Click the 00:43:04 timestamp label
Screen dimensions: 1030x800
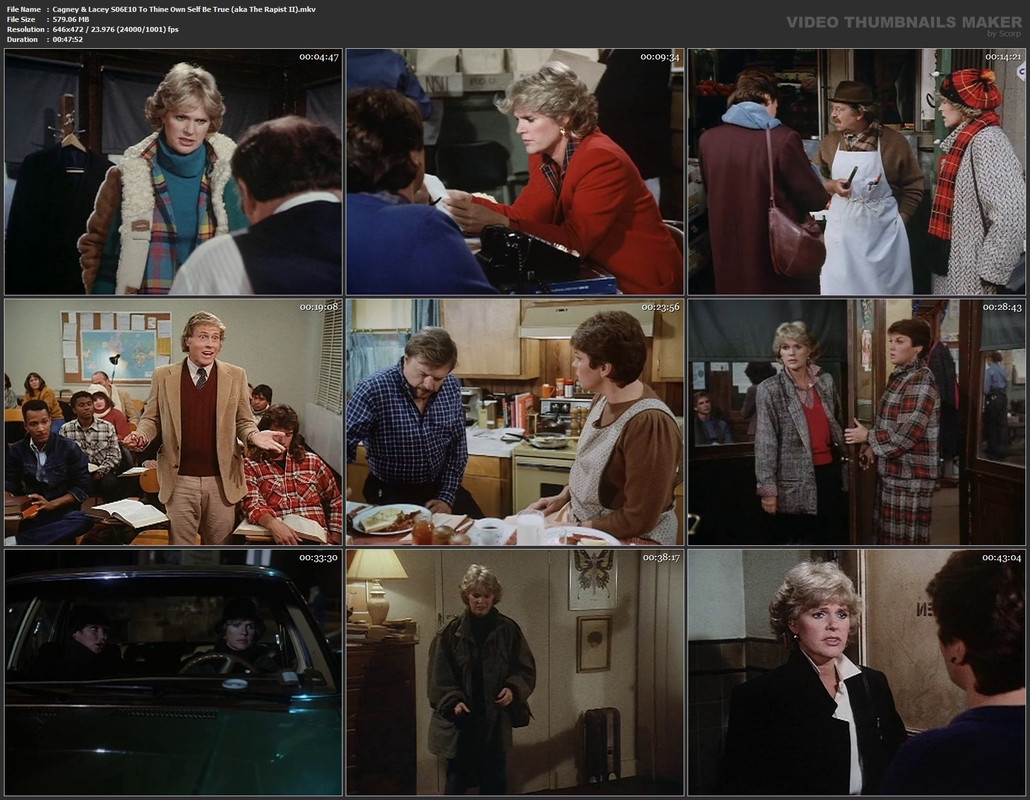tap(1002, 558)
